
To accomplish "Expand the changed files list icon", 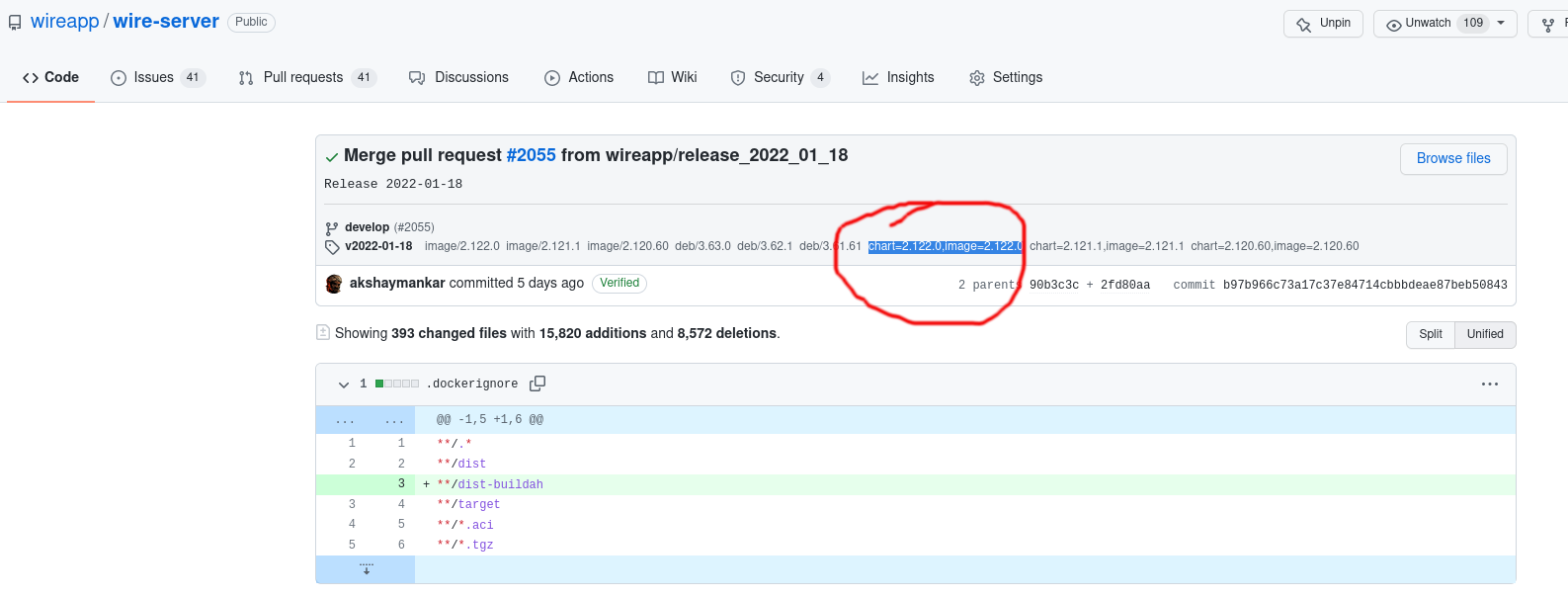I will click(x=323, y=333).
